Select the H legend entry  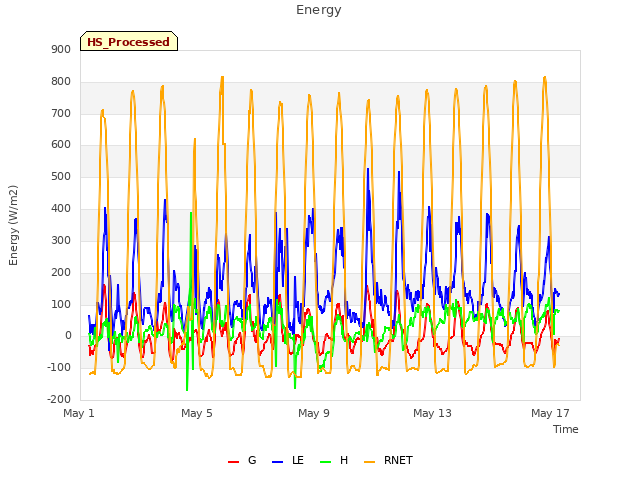click(x=334, y=460)
